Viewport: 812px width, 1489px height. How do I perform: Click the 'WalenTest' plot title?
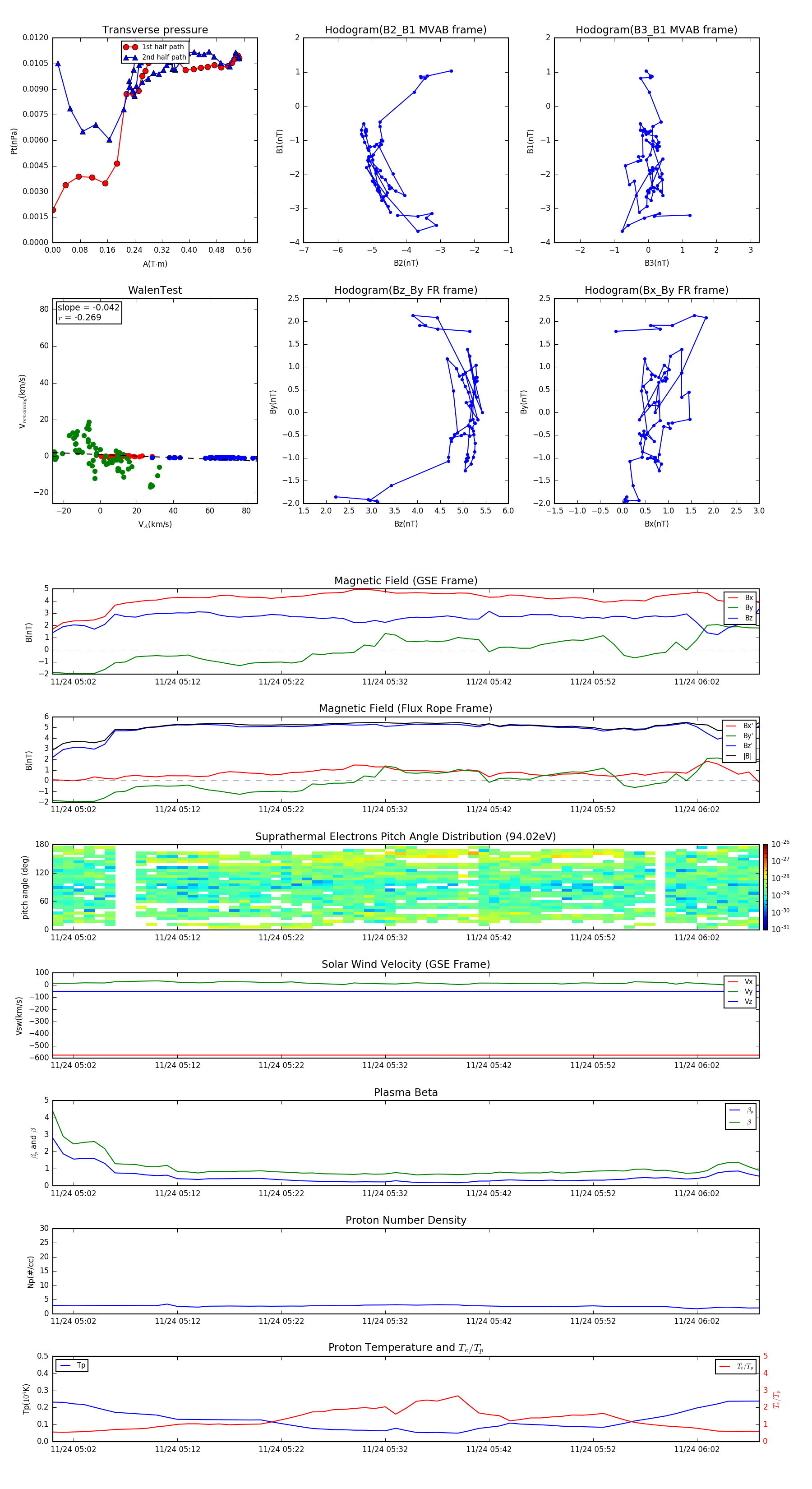[155, 290]
